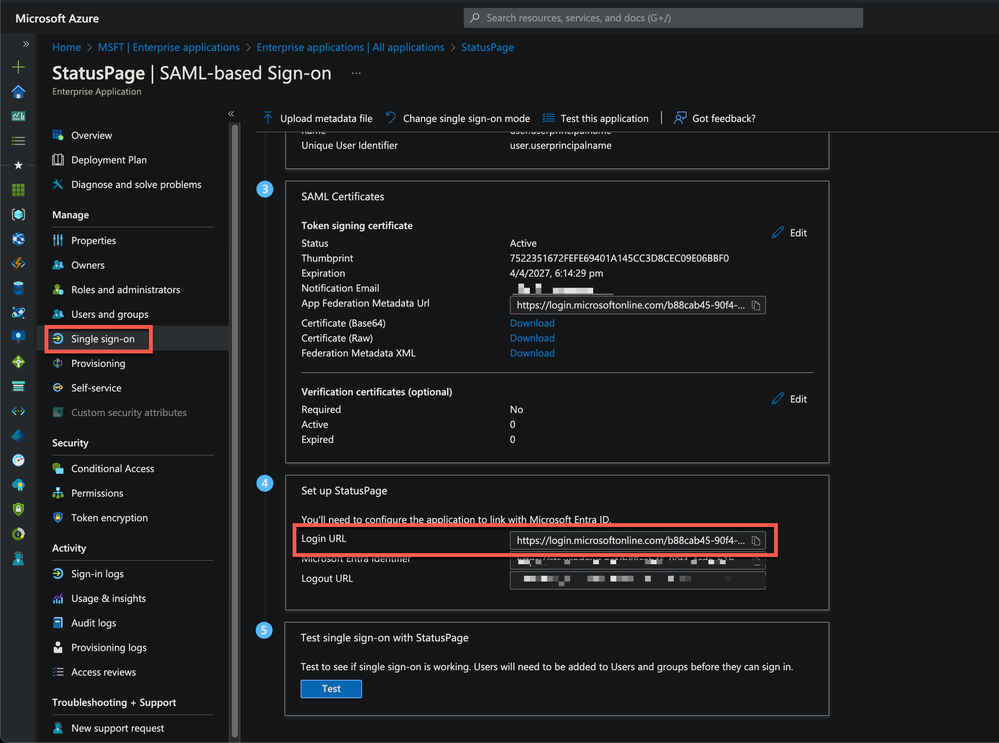Click the Favorites star icon in the sidebar

tap(18, 165)
